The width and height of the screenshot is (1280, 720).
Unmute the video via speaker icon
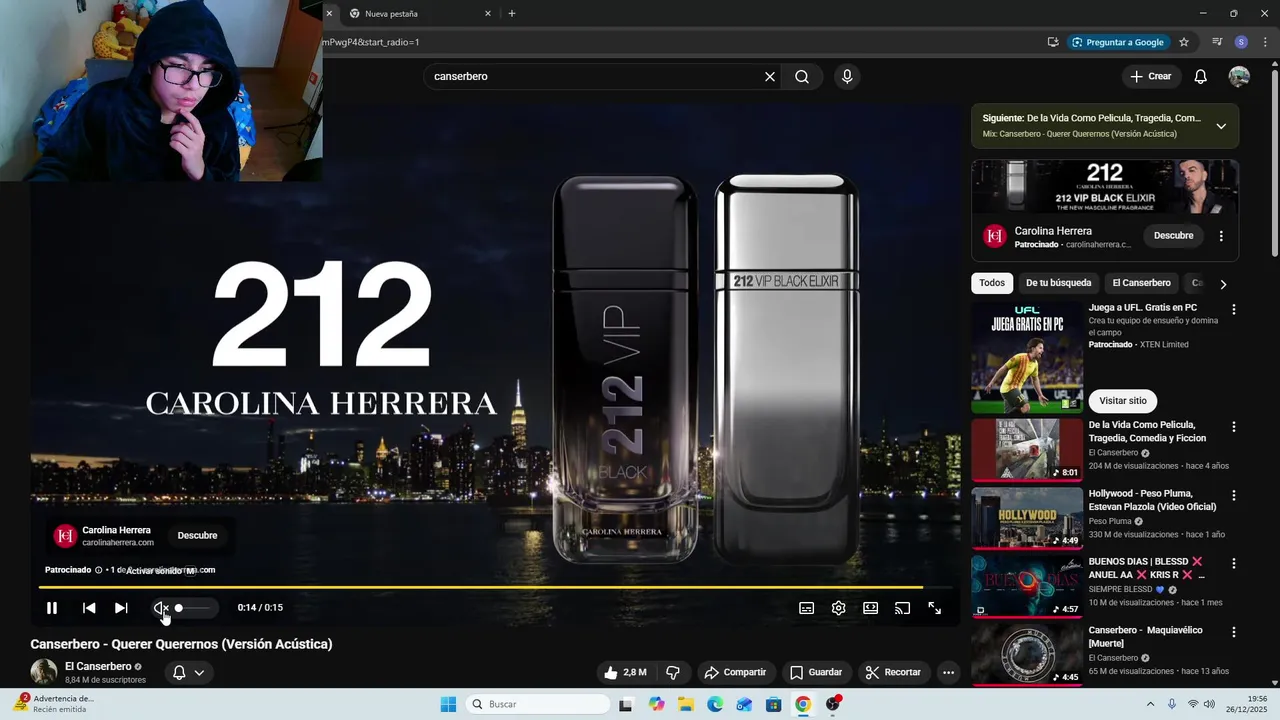(160, 608)
